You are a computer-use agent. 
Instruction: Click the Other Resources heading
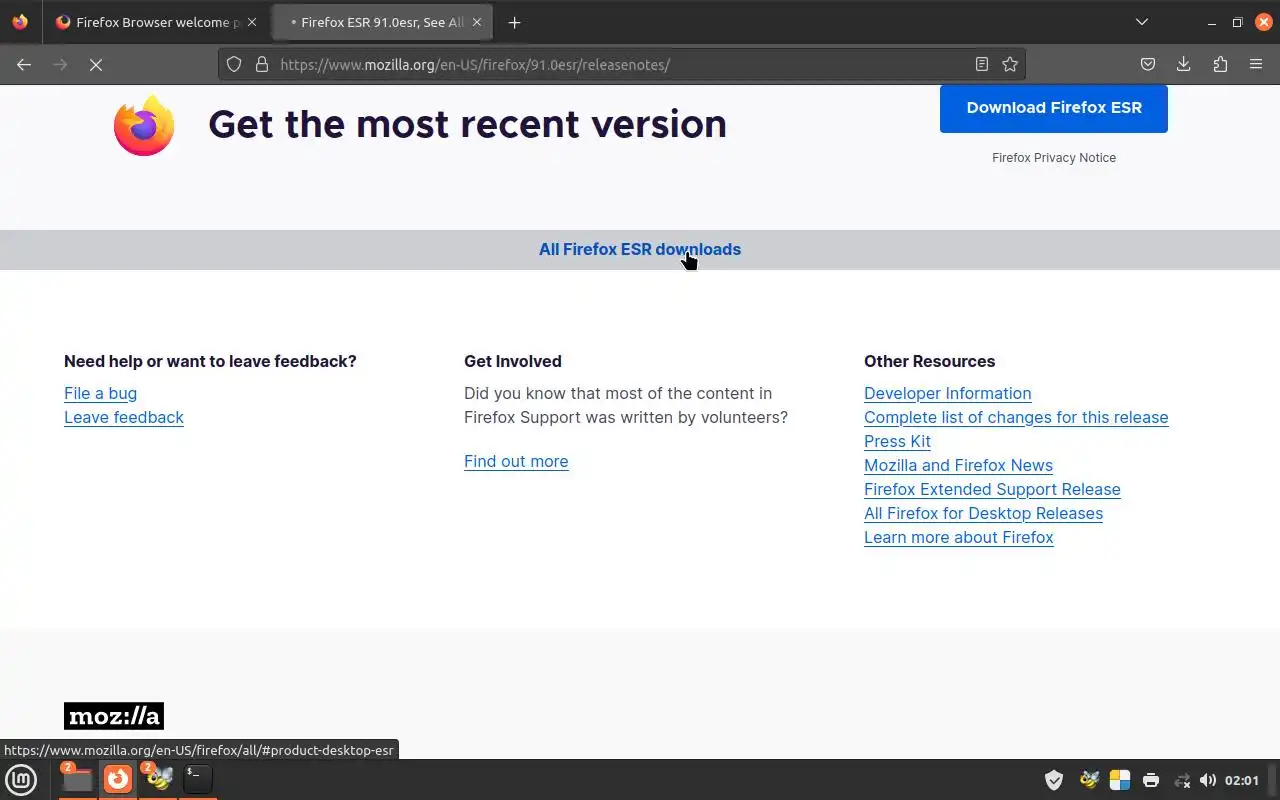(x=929, y=361)
